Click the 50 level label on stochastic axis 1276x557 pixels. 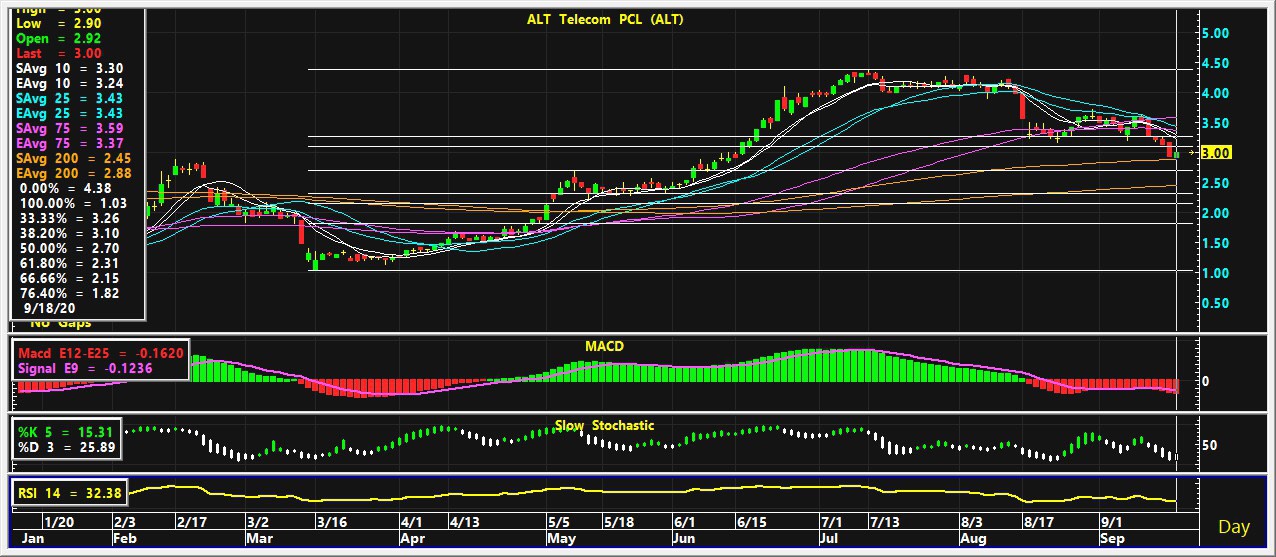point(1210,445)
